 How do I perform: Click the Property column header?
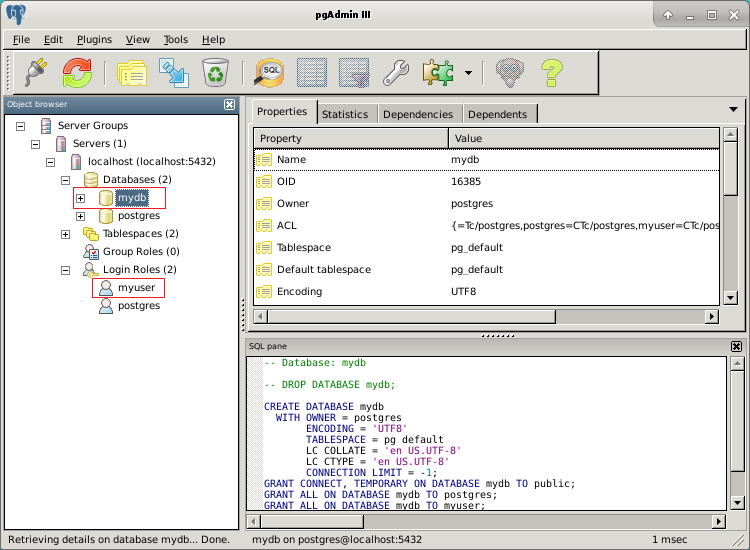351,138
